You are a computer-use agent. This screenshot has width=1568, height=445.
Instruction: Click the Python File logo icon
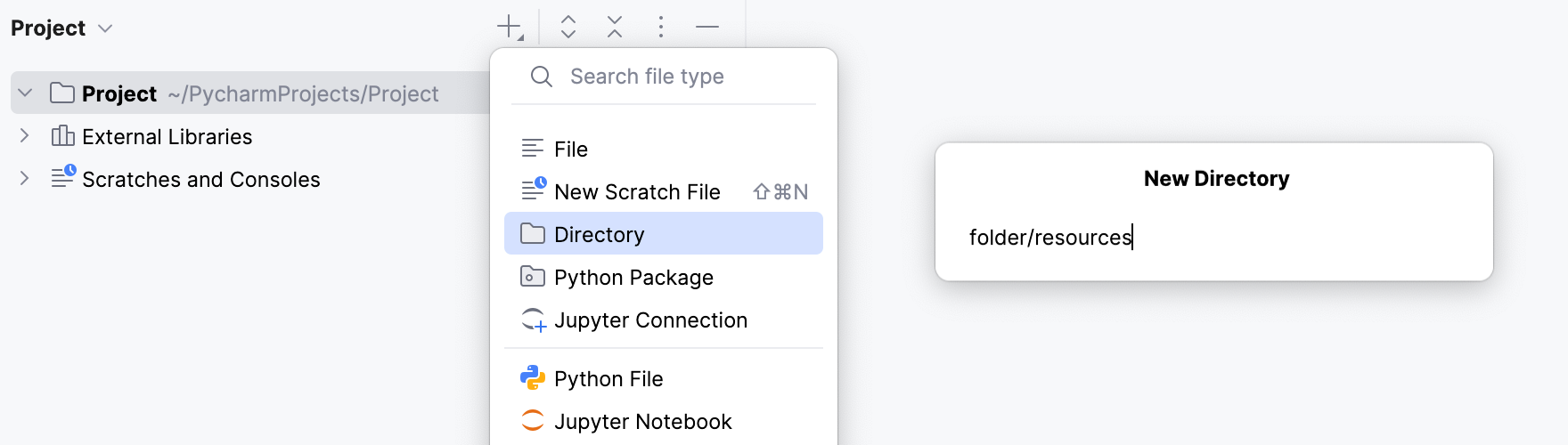tap(533, 378)
